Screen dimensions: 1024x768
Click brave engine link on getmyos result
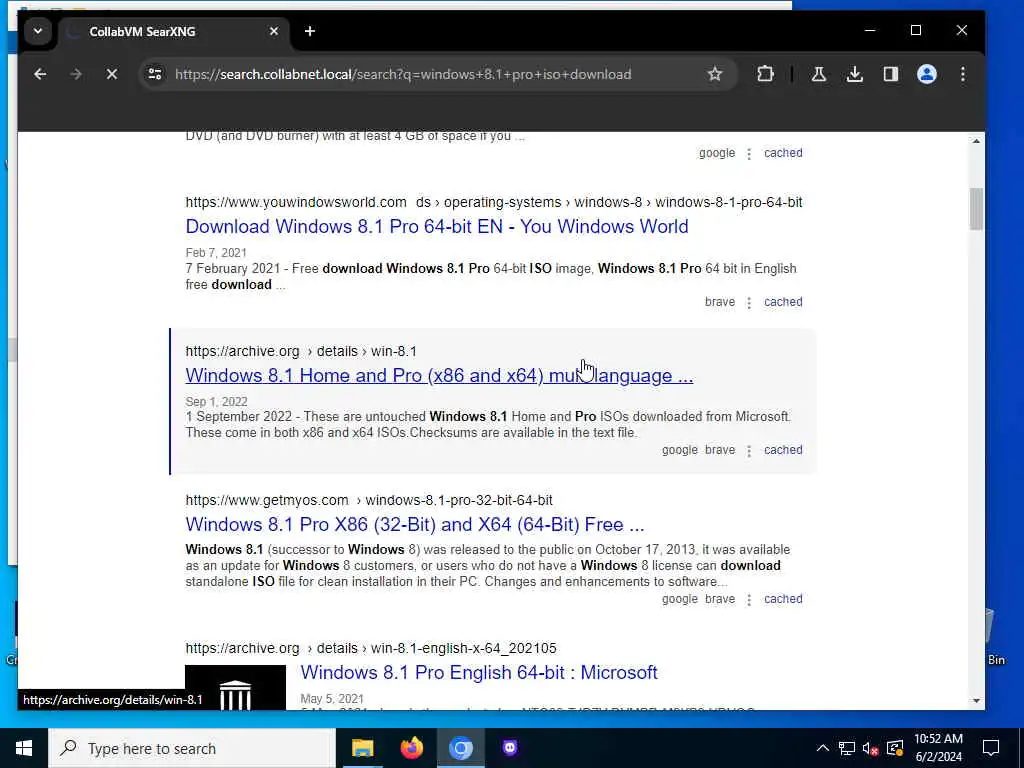tap(720, 599)
